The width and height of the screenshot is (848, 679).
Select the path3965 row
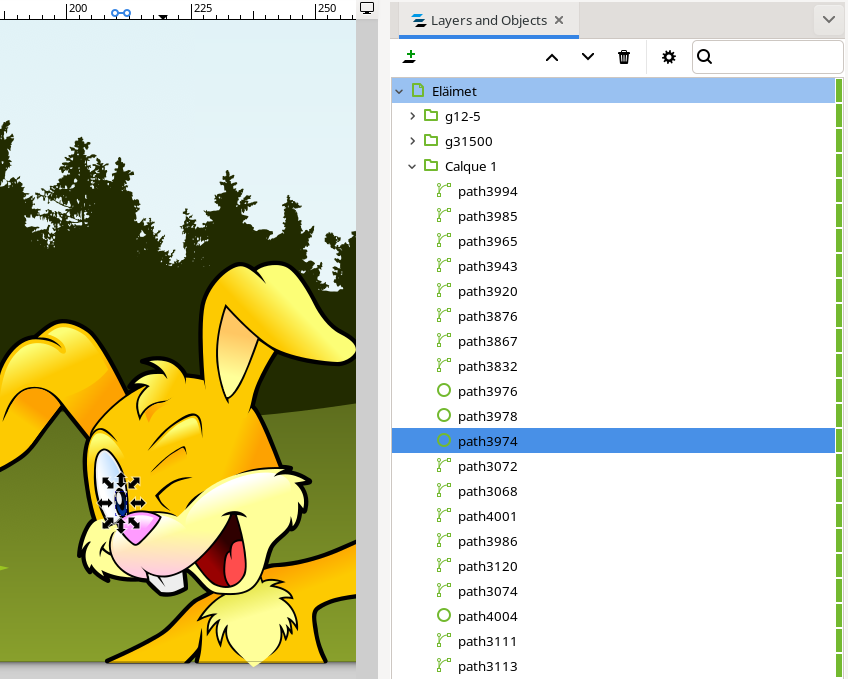coord(613,241)
